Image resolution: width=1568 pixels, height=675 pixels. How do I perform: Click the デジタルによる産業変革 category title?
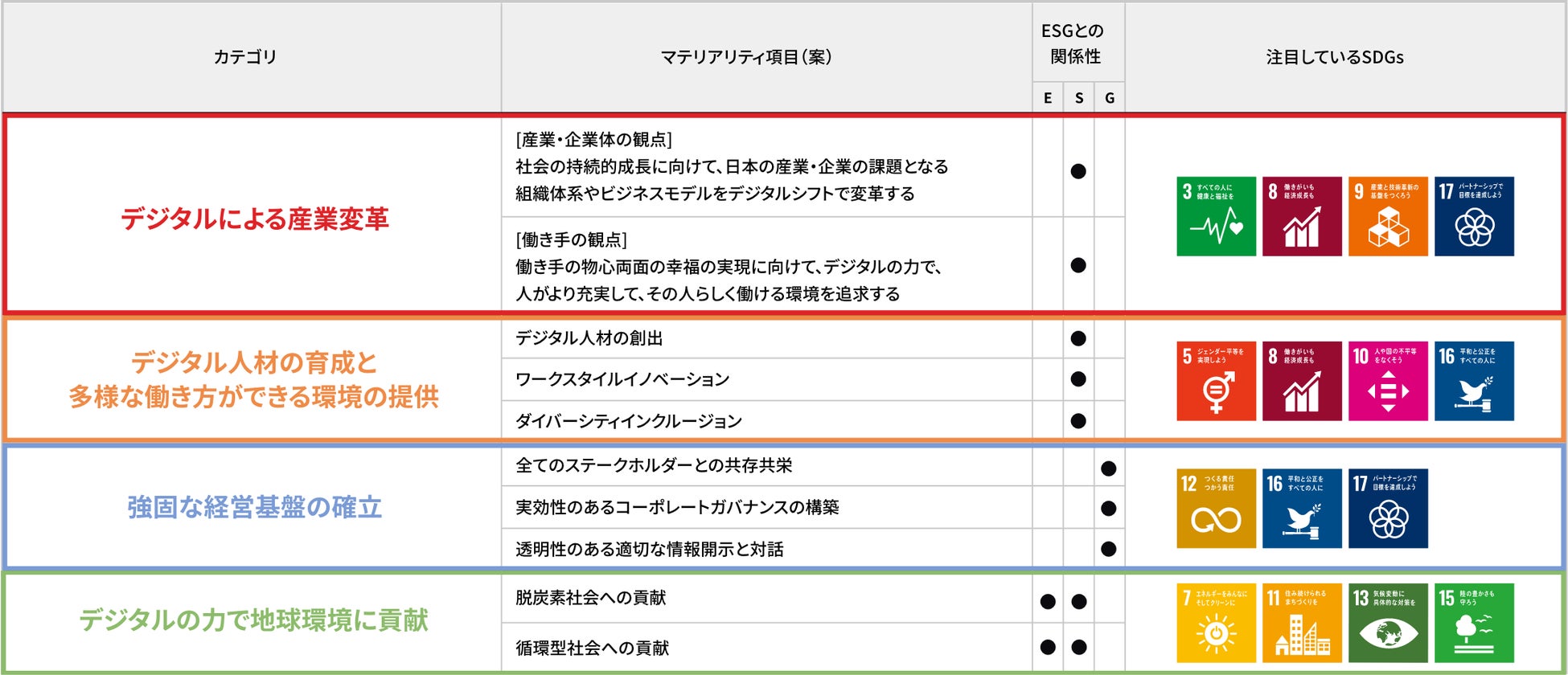(255, 219)
